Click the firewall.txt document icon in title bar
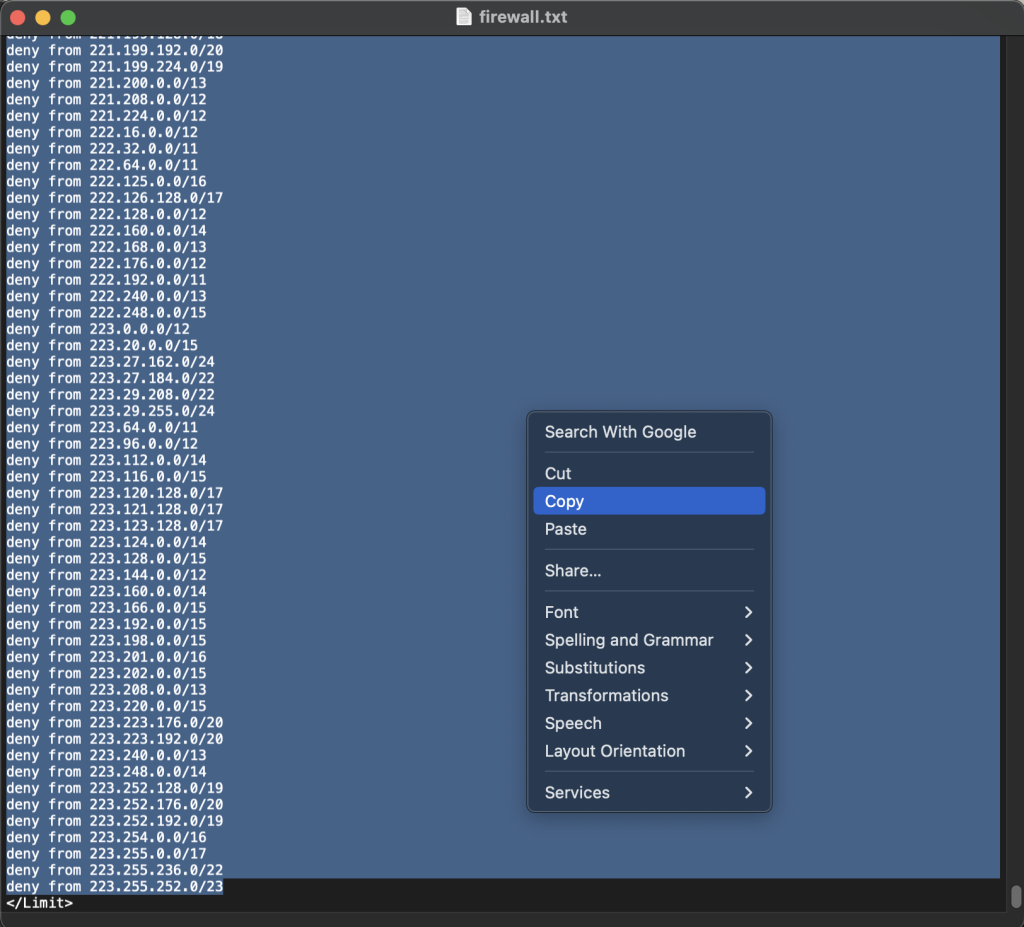Viewport: 1024px width, 927px height. click(463, 17)
